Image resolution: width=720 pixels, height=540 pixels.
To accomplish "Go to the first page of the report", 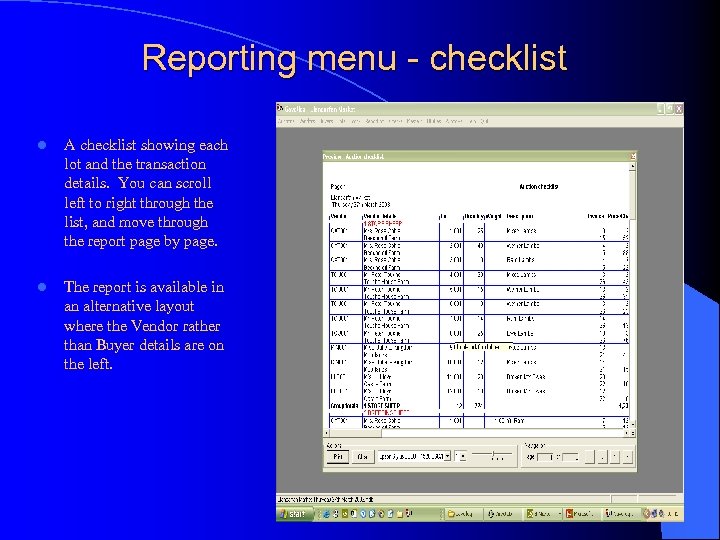I will tap(590, 457).
